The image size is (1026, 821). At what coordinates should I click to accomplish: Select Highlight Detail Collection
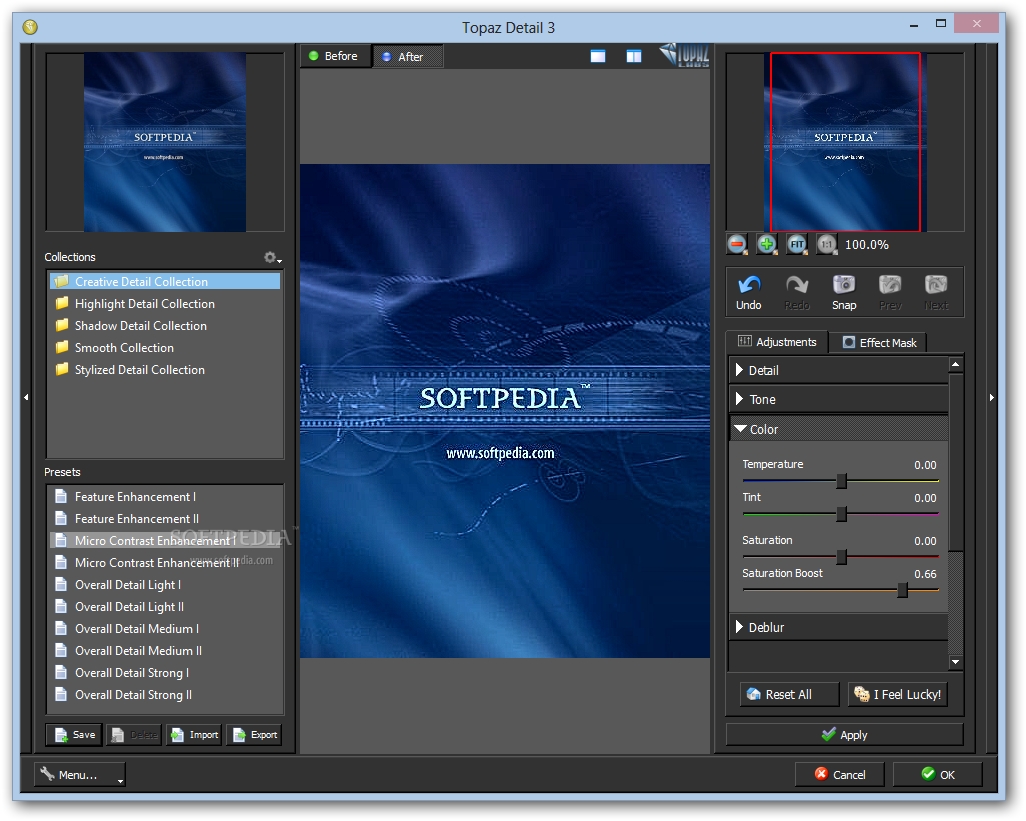point(165,304)
